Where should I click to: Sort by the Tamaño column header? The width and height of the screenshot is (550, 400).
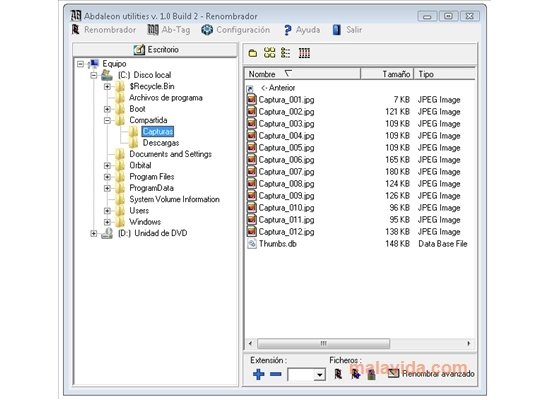(x=387, y=74)
